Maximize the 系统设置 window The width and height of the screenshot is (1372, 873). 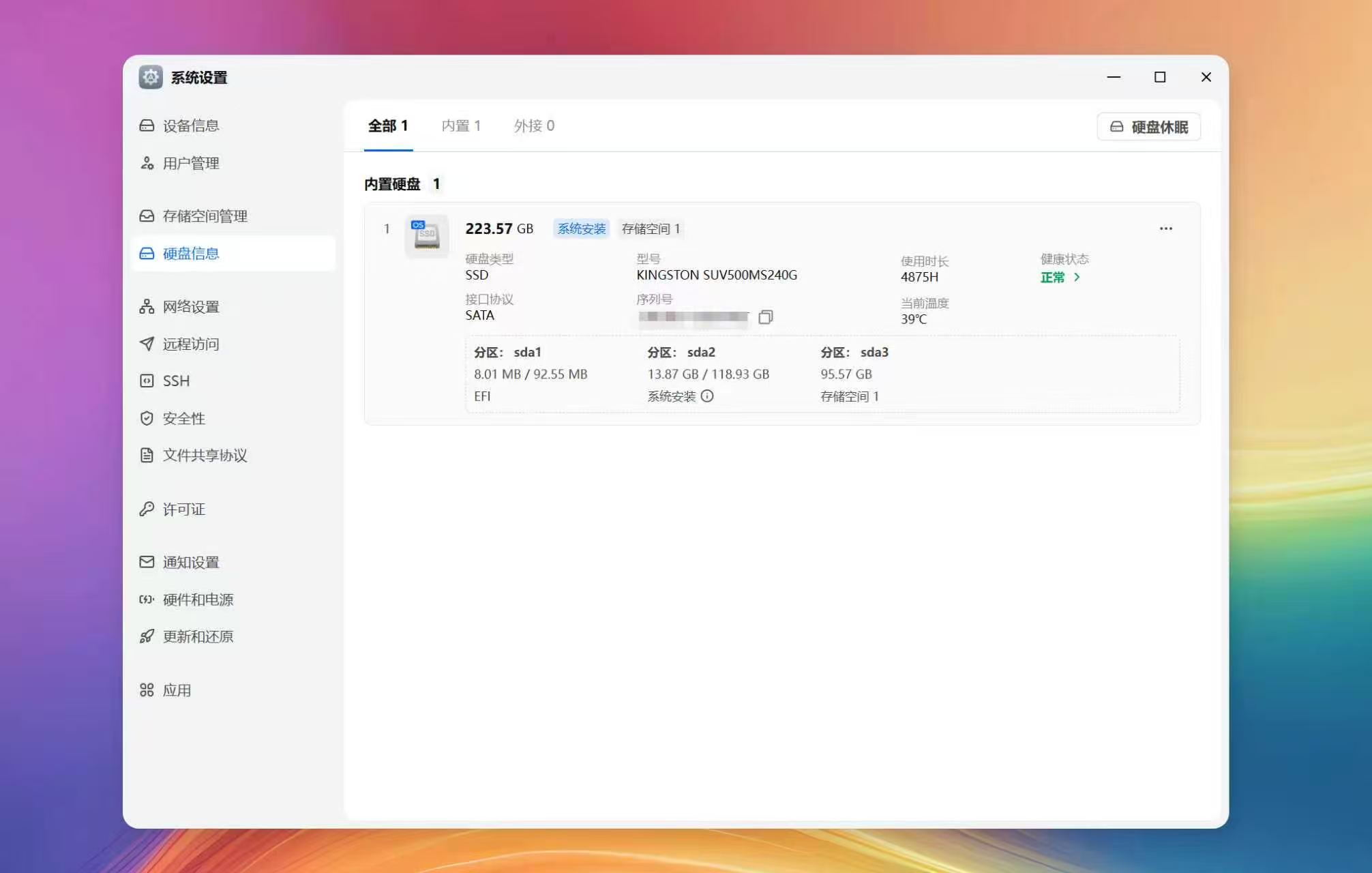tap(1160, 77)
